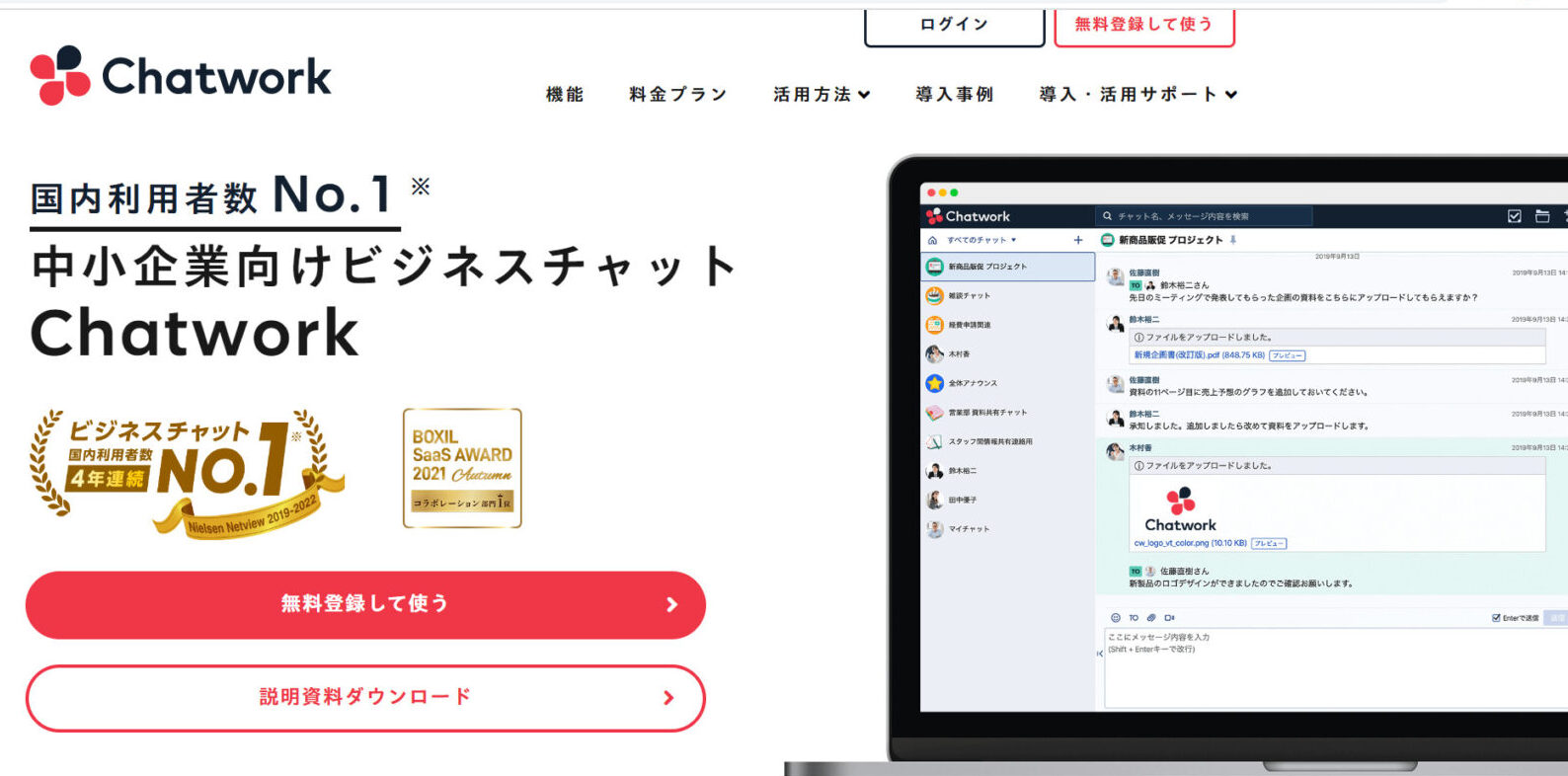1568x776 pixels.
Task: Click the uploaded Chatwork logo image preview
Action: 1181,508
